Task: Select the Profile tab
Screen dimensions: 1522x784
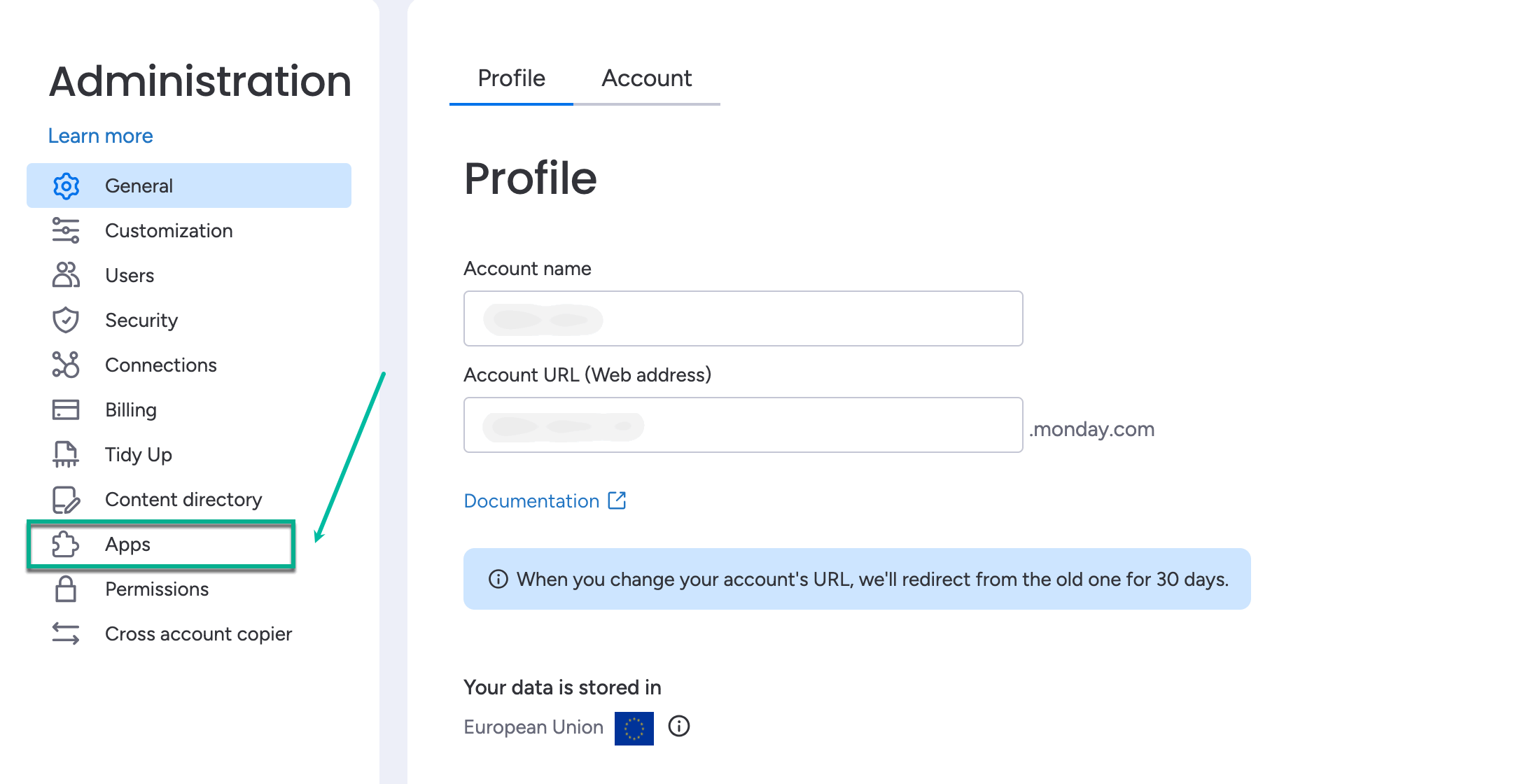Action: tap(511, 78)
